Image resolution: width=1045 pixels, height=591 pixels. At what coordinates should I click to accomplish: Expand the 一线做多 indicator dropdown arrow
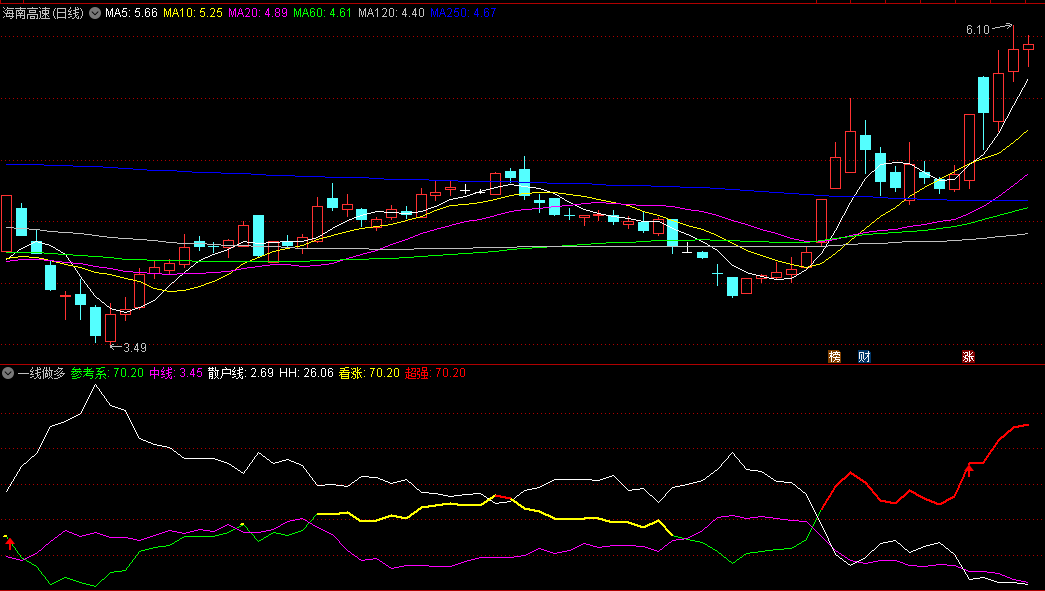[8, 373]
